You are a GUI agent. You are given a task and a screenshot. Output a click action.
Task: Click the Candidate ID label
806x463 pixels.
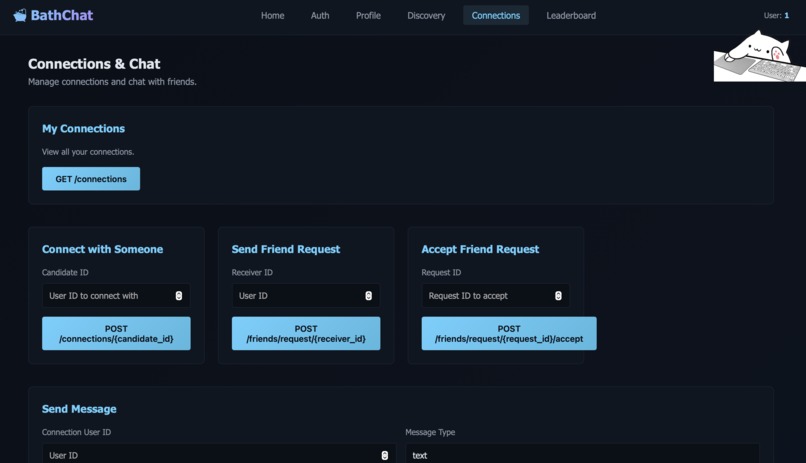pyautogui.click(x=65, y=272)
